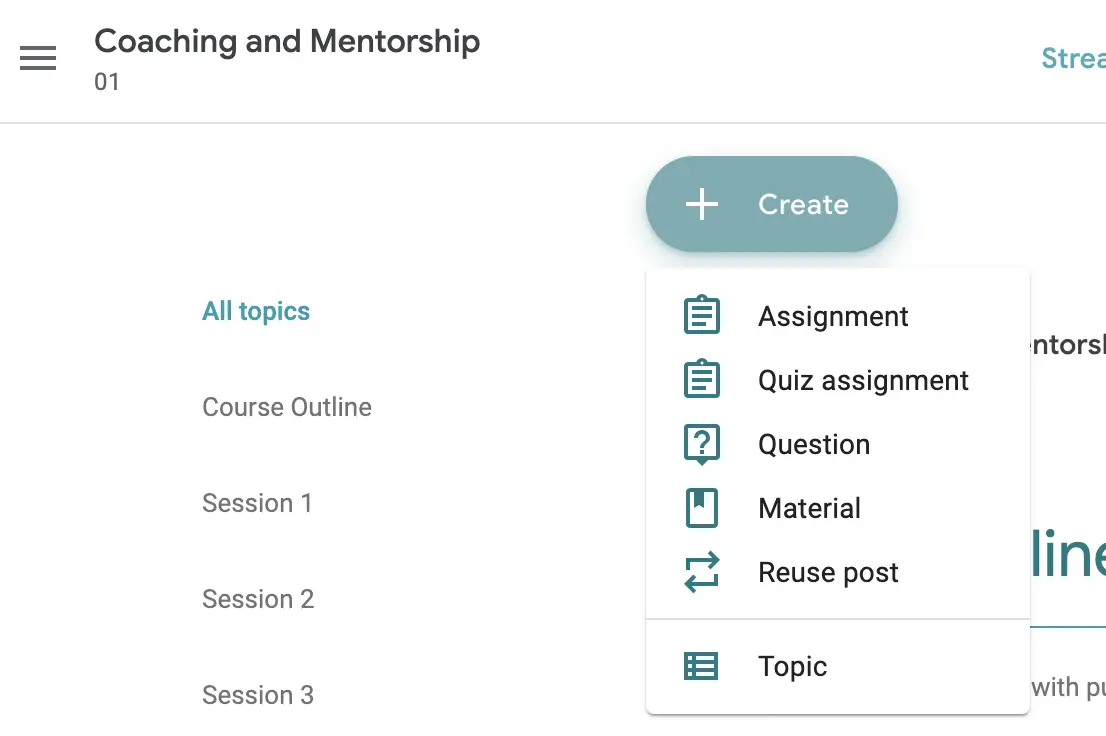This screenshot has height=736, width=1106.
Task: Click the Question mark icon
Action: click(701, 444)
